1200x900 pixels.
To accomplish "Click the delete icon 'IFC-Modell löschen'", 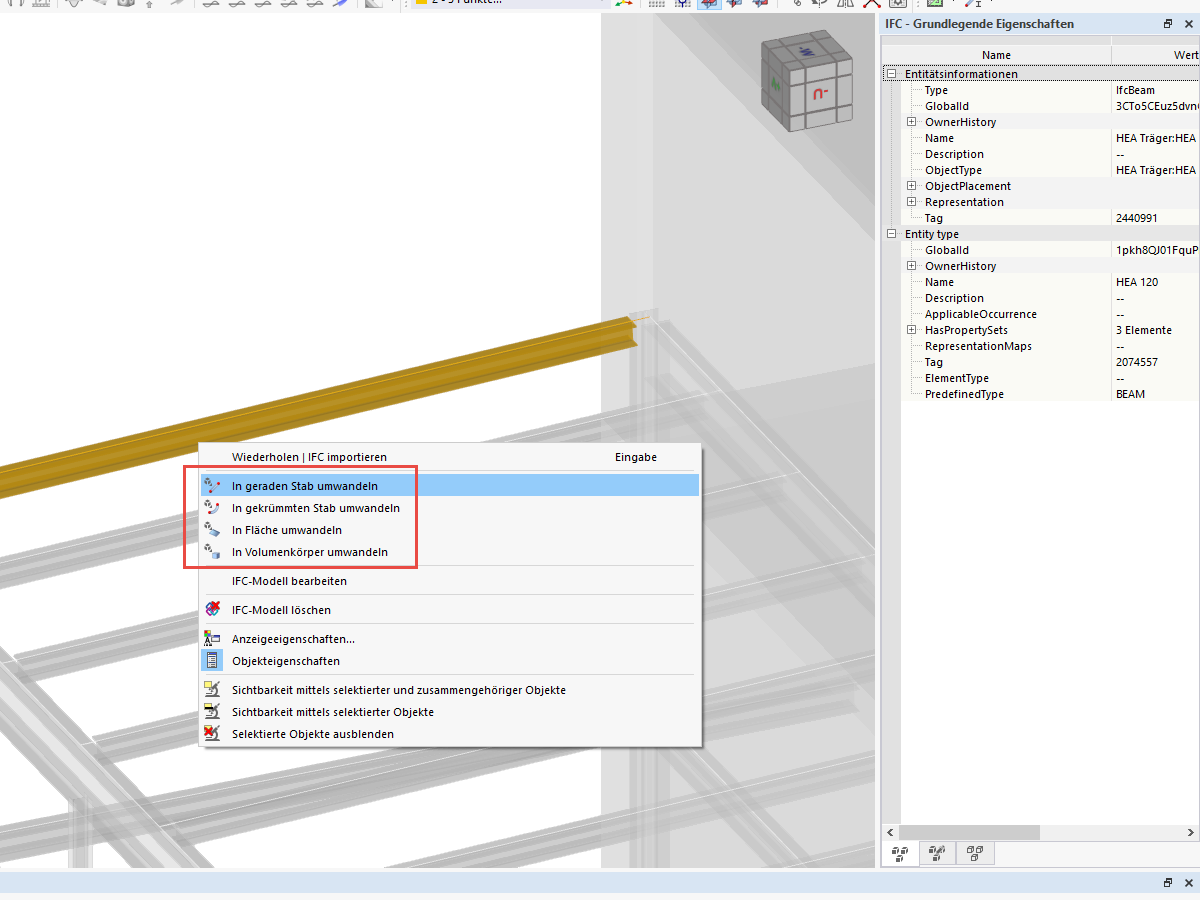I will point(211,609).
